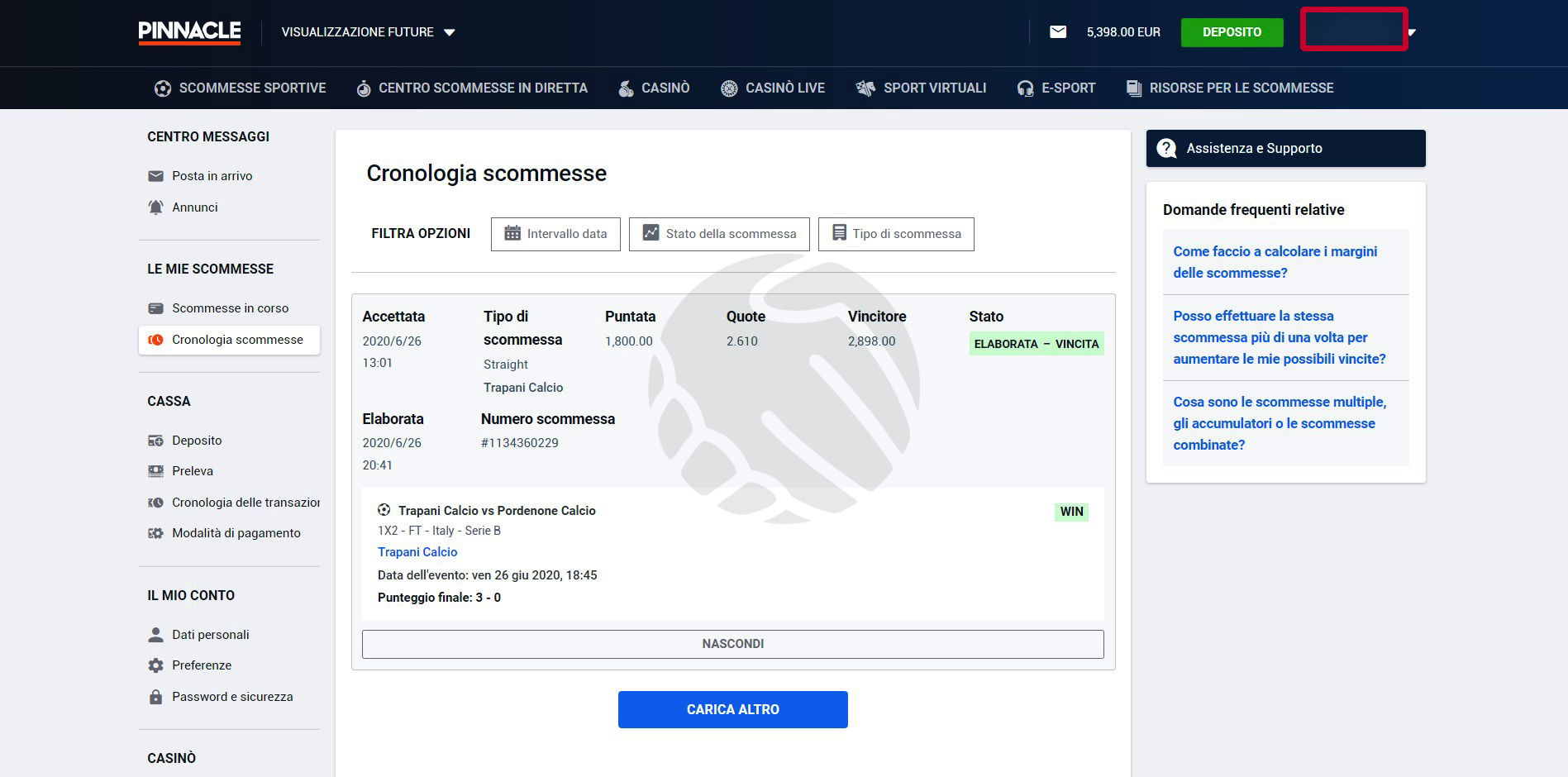Open the Visualizzazione Future dropdown
This screenshot has width=1568, height=777.
click(368, 32)
